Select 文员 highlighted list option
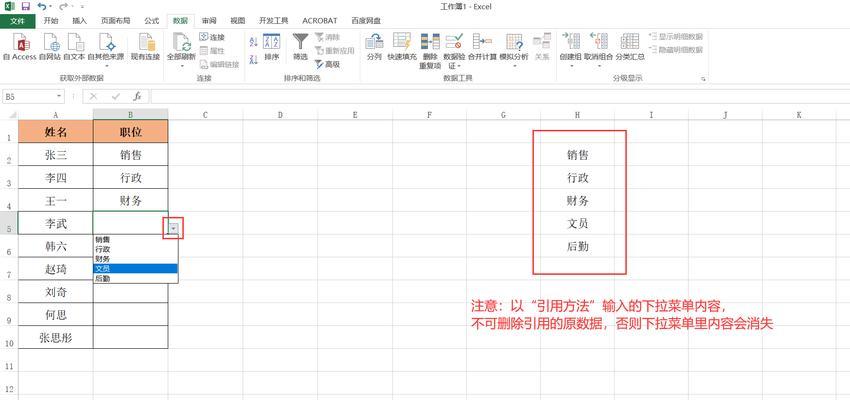The width and height of the screenshot is (850, 400). (x=136, y=268)
